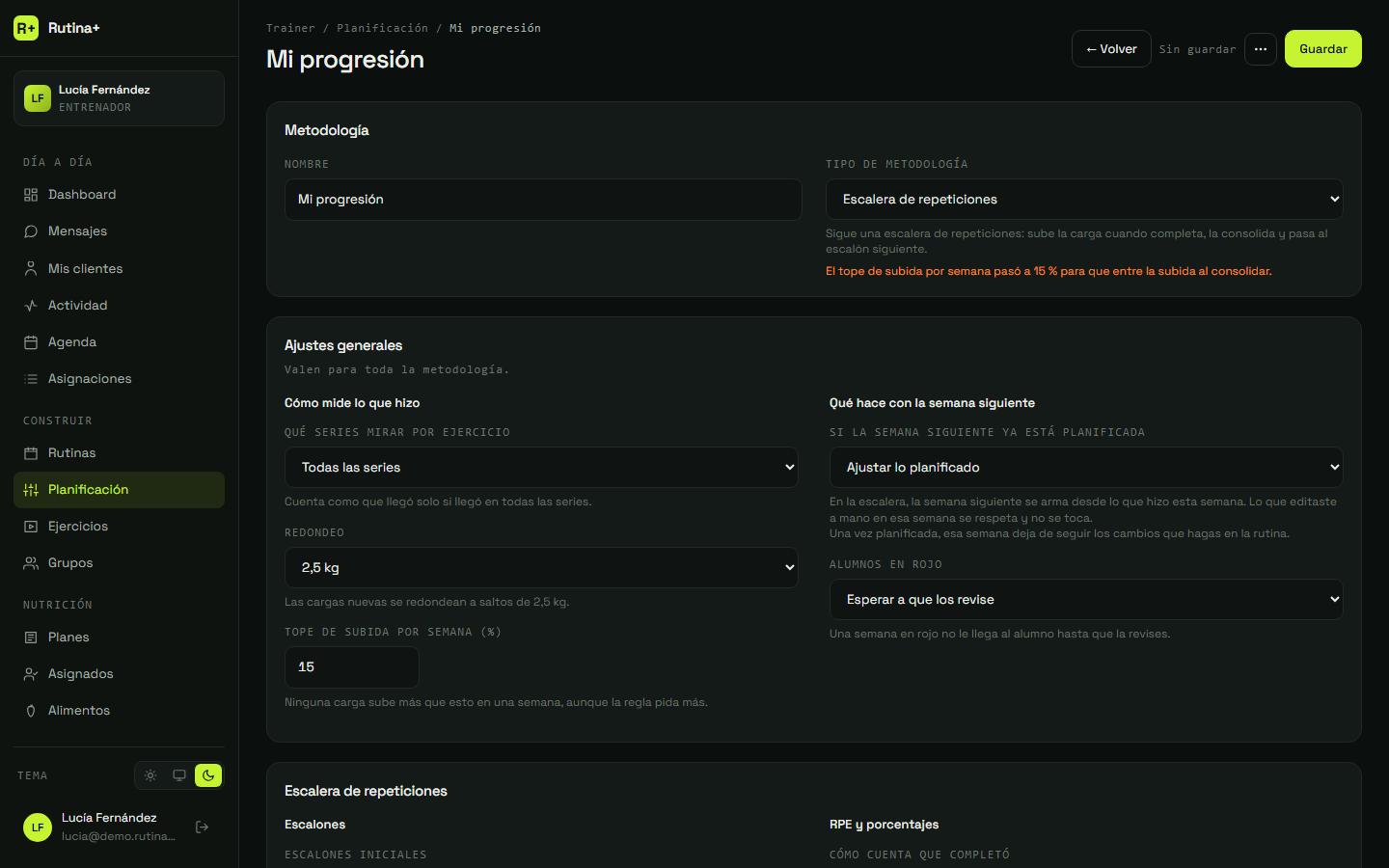Expand the Alumnos en rojo dropdown
The width and height of the screenshot is (1389, 868).
tap(1086, 600)
